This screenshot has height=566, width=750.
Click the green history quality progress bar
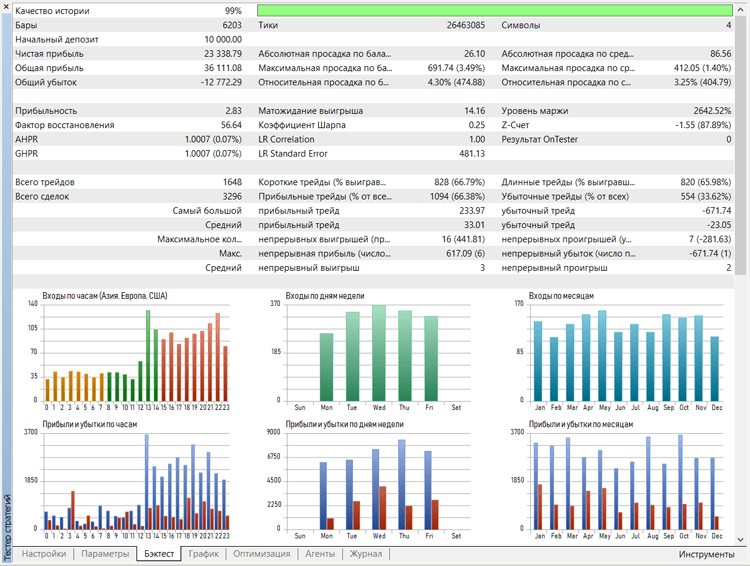pyautogui.click(x=495, y=11)
